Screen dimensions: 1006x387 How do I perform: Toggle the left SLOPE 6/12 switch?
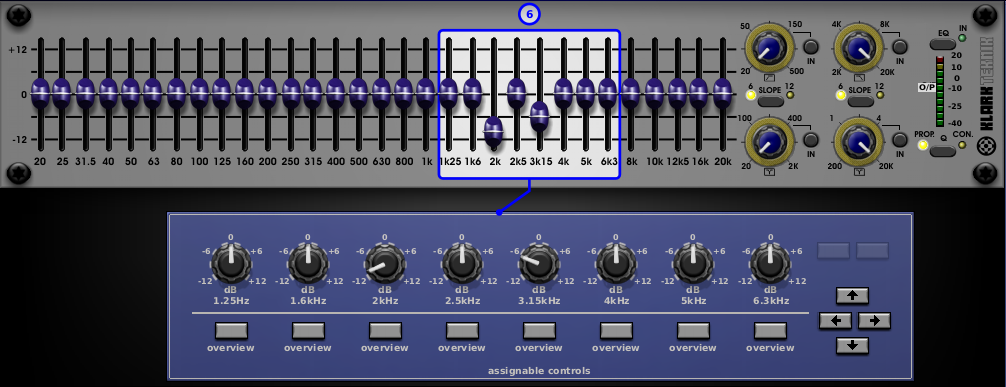770,101
